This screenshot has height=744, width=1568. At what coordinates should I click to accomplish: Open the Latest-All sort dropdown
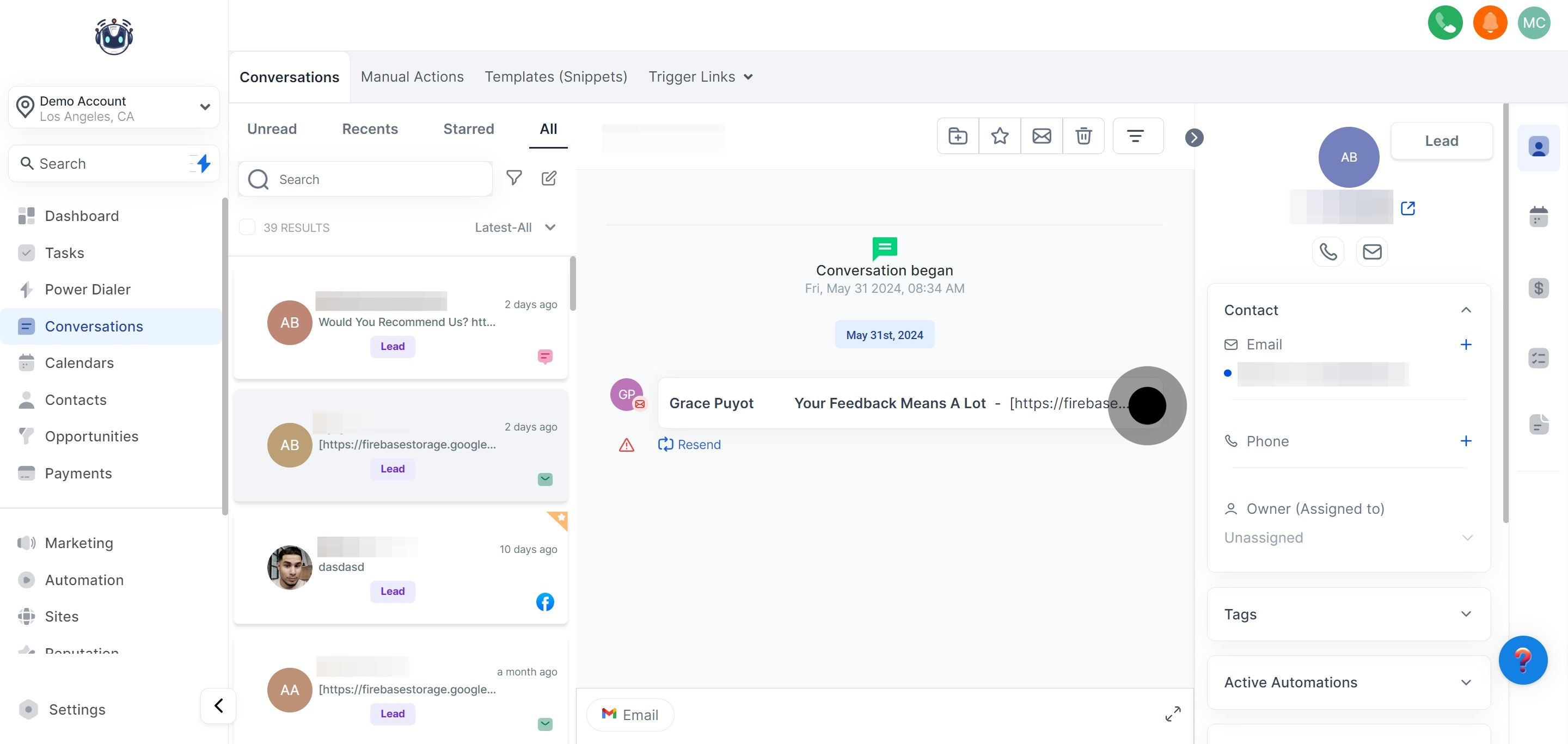(515, 227)
